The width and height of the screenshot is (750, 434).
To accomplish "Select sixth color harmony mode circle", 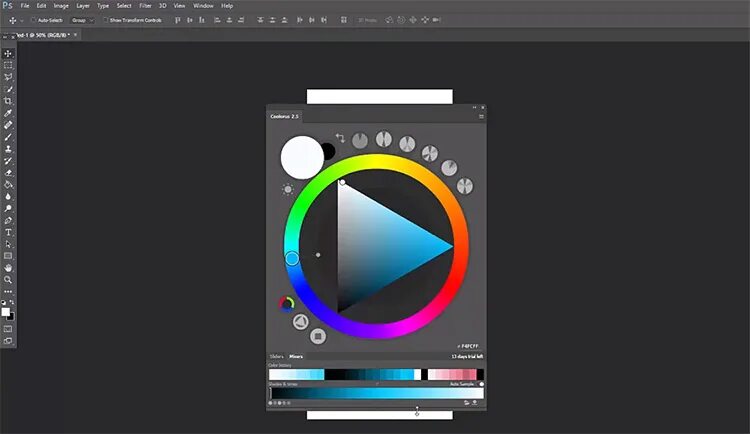I will tap(464, 186).
